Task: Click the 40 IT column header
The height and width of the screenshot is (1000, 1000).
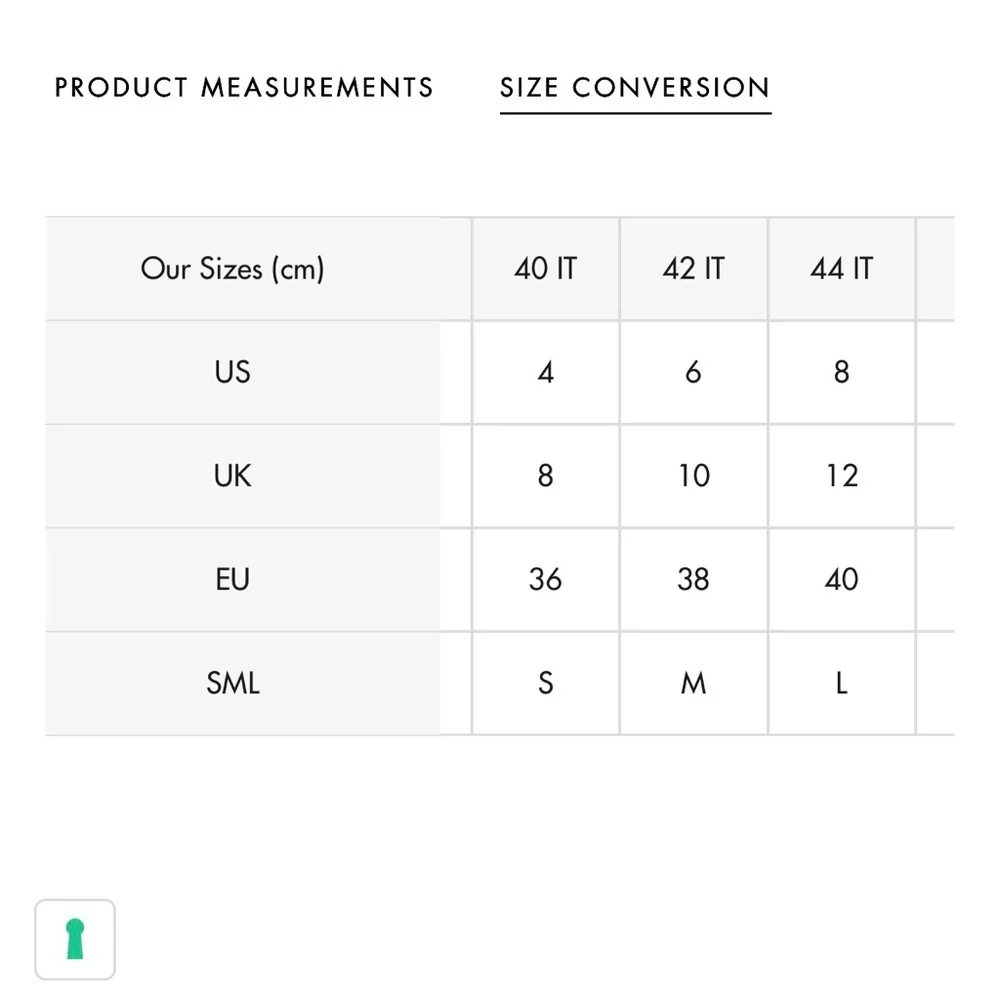Action: point(545,268)
